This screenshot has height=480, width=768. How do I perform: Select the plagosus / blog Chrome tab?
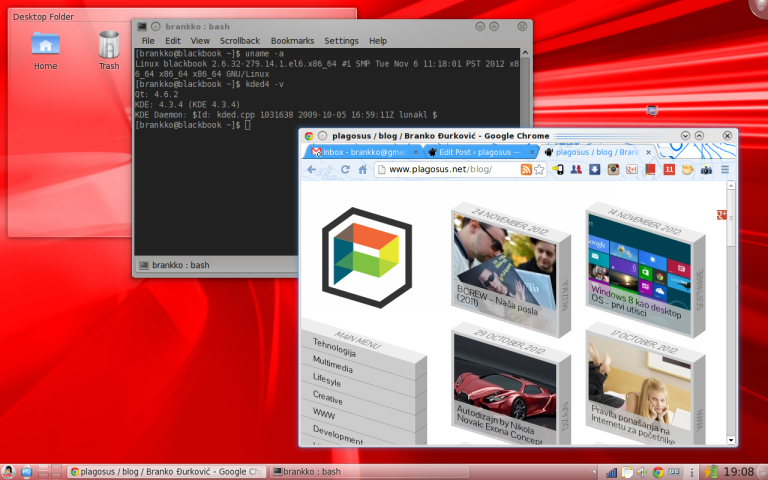598,152
